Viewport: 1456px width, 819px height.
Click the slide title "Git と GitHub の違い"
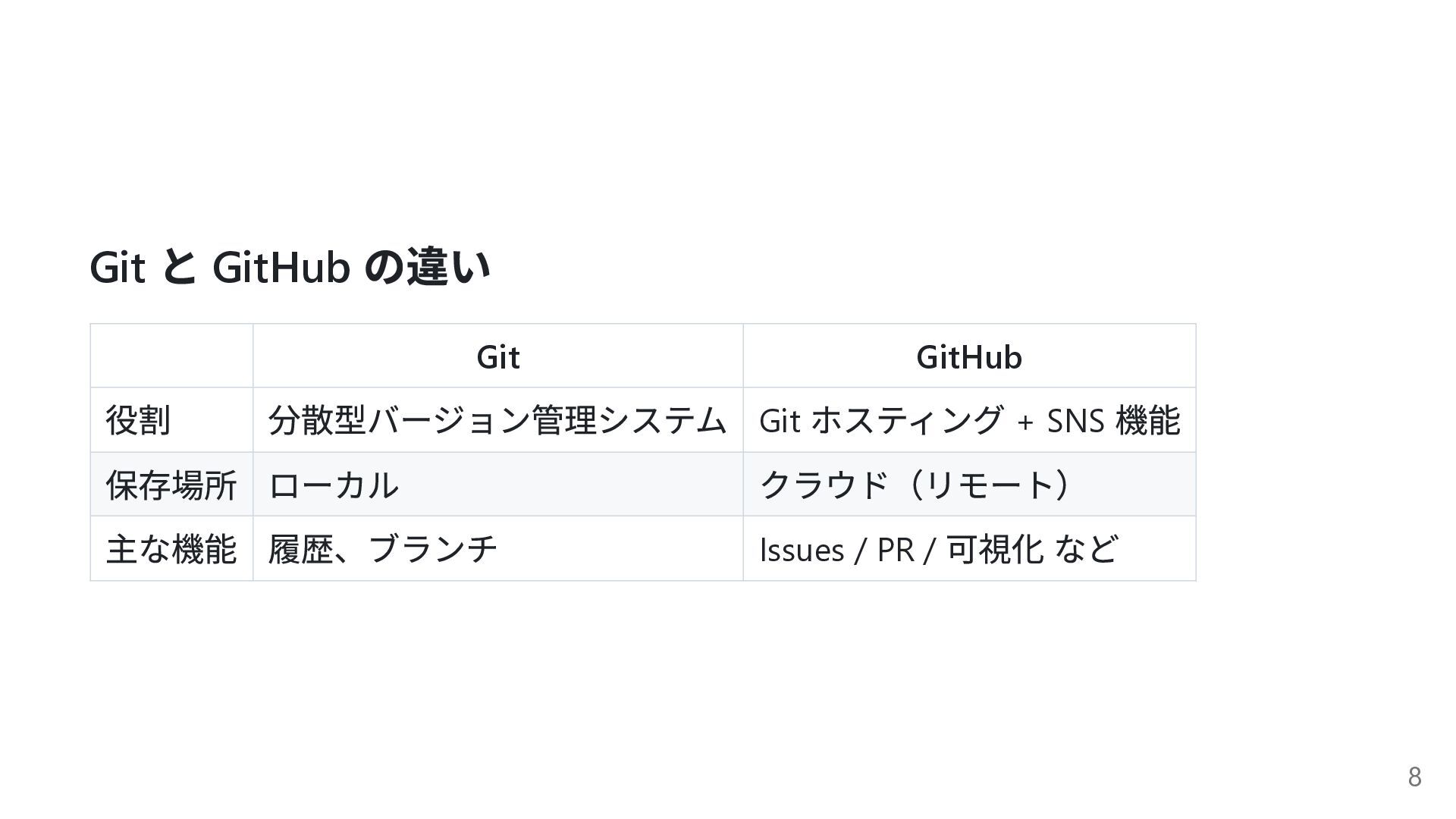(290, 267)
